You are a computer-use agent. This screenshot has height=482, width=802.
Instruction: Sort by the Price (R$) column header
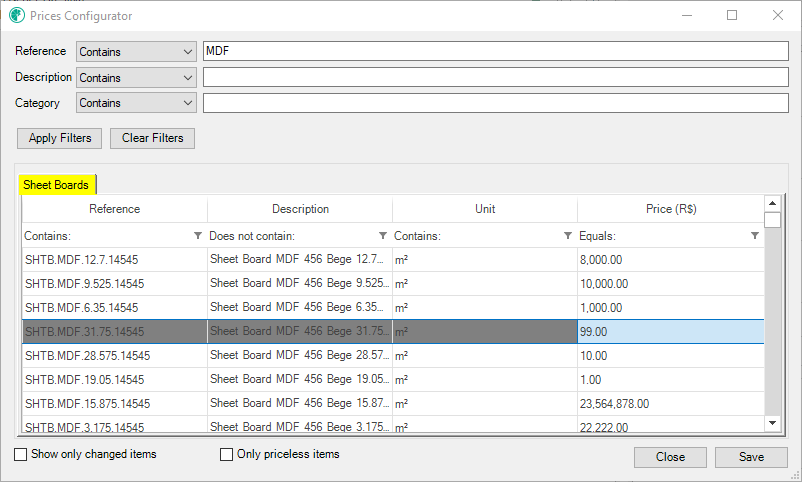pos(671,209)
